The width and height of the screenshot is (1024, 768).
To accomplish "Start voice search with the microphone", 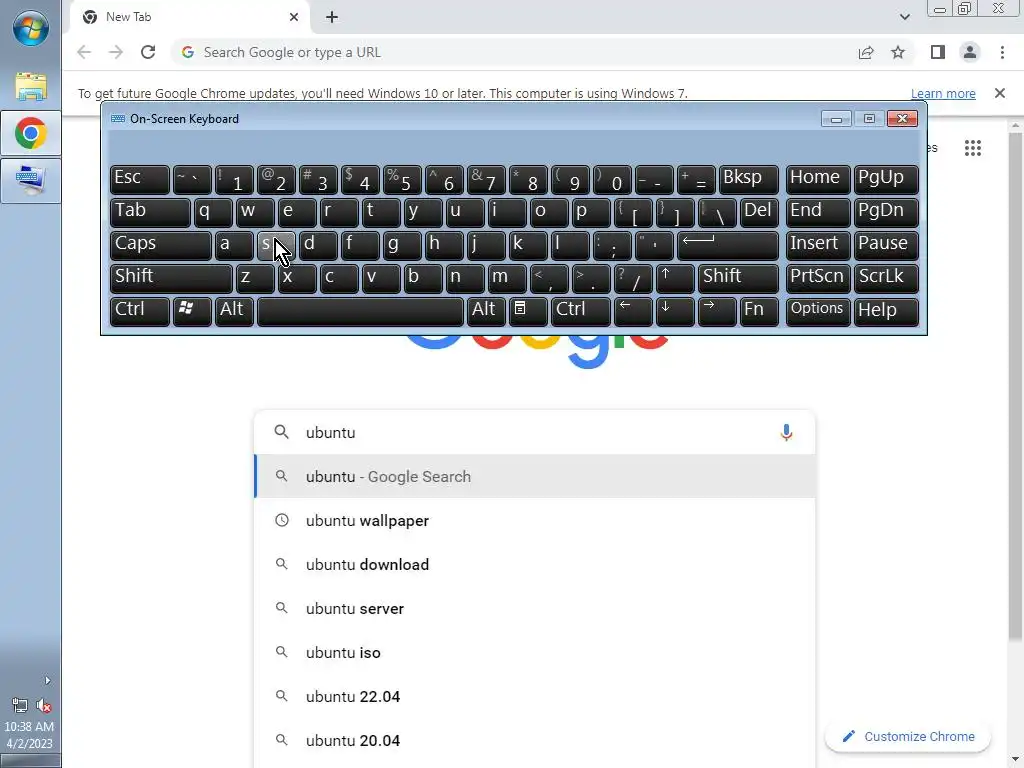I will (x=786, y=432).
